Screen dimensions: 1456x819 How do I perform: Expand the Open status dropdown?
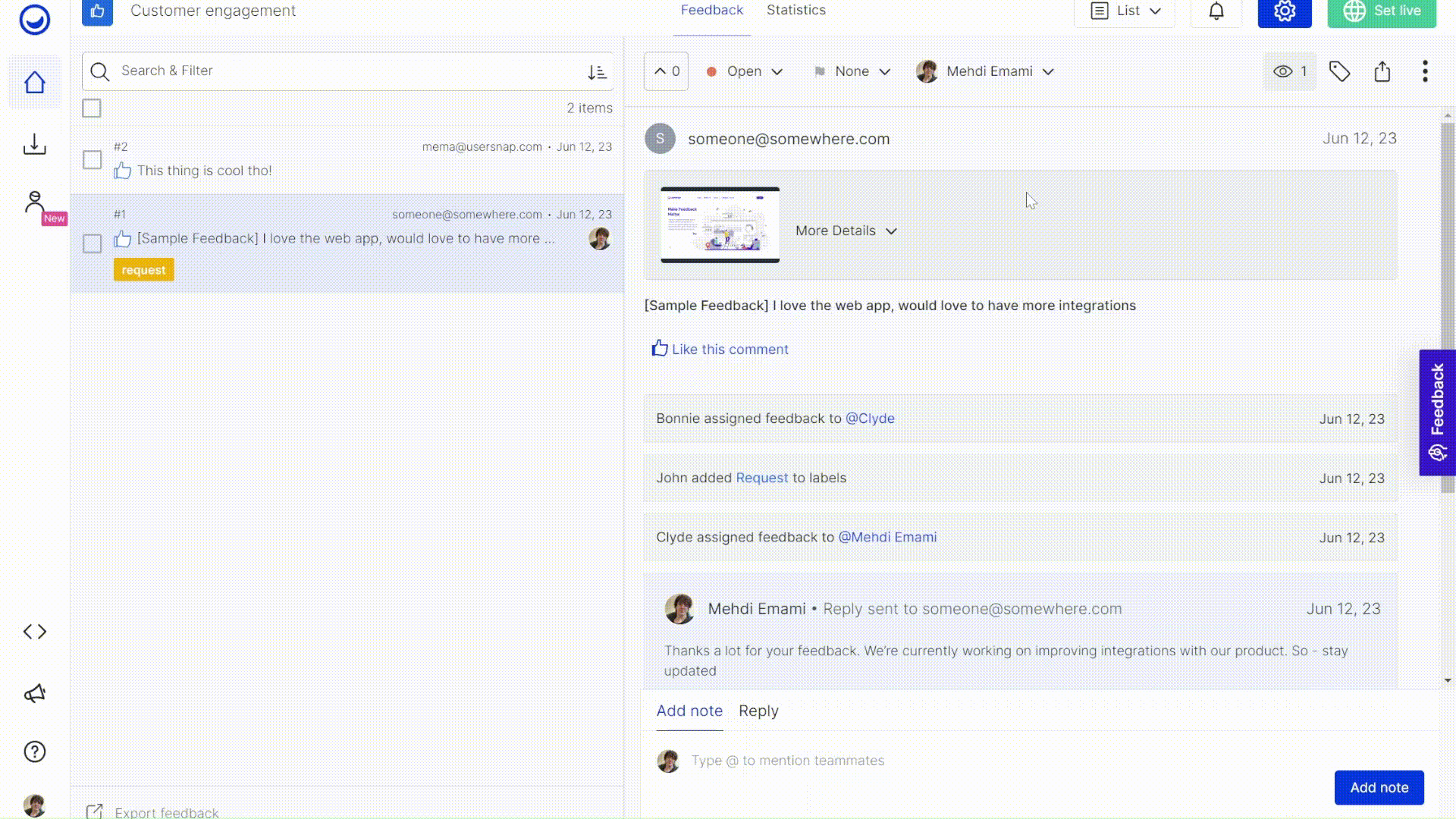[745, 71]
